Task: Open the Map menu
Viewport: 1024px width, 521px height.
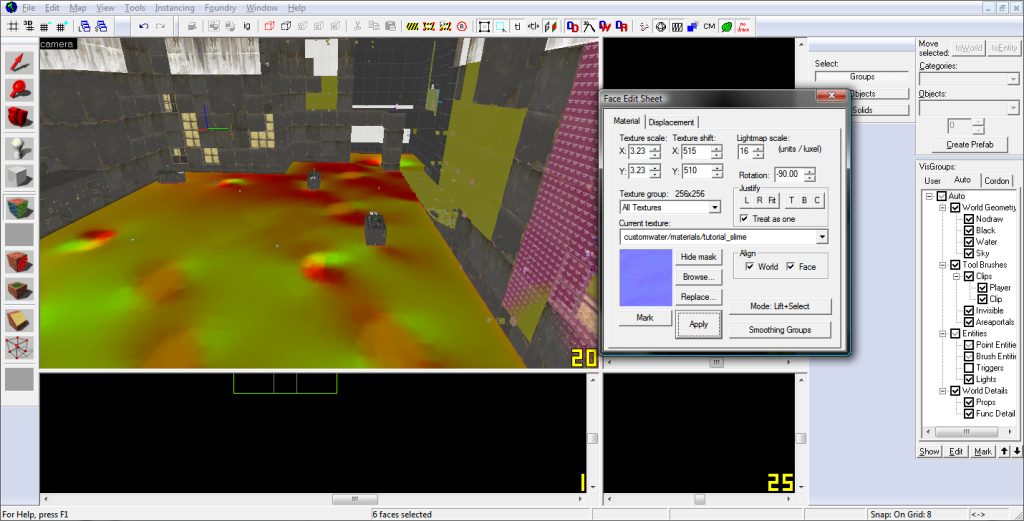Action: [78, 8]
